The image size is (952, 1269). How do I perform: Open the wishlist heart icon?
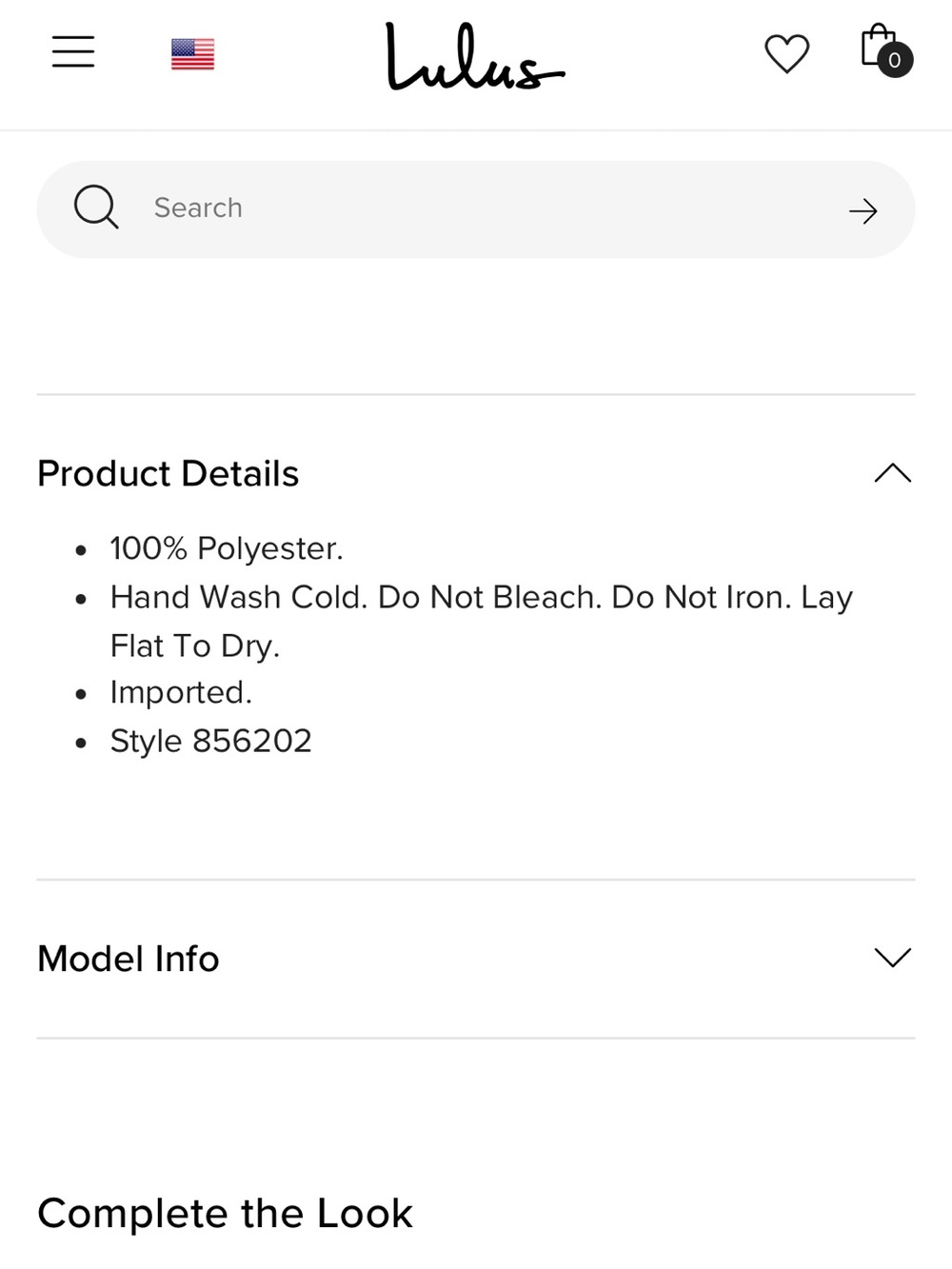pos(787,53)
